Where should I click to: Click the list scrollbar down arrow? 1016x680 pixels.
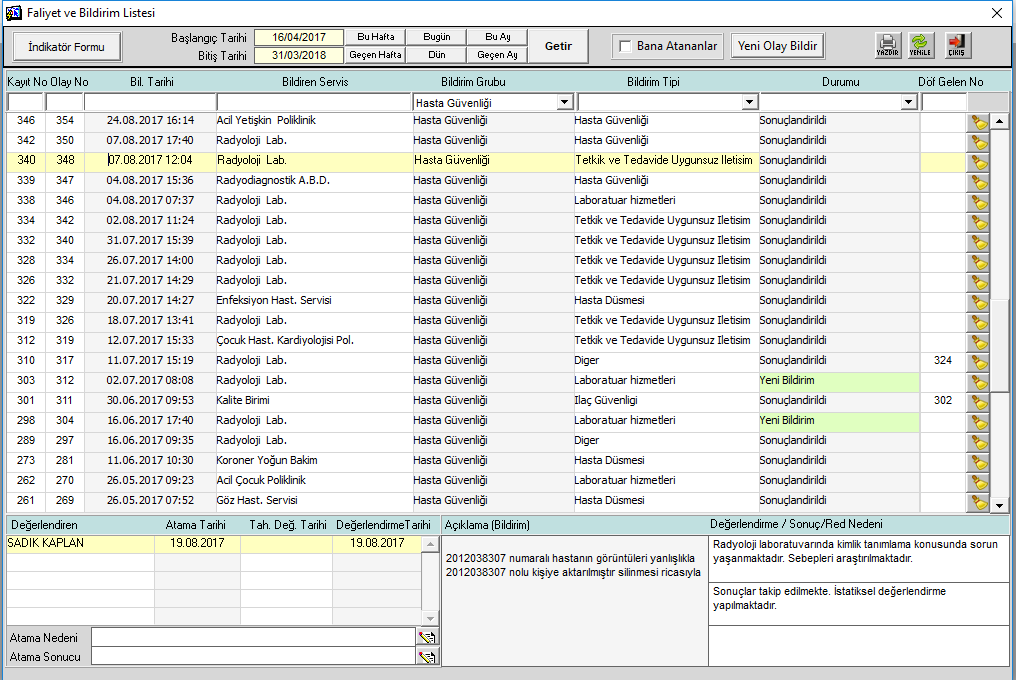1000,506
